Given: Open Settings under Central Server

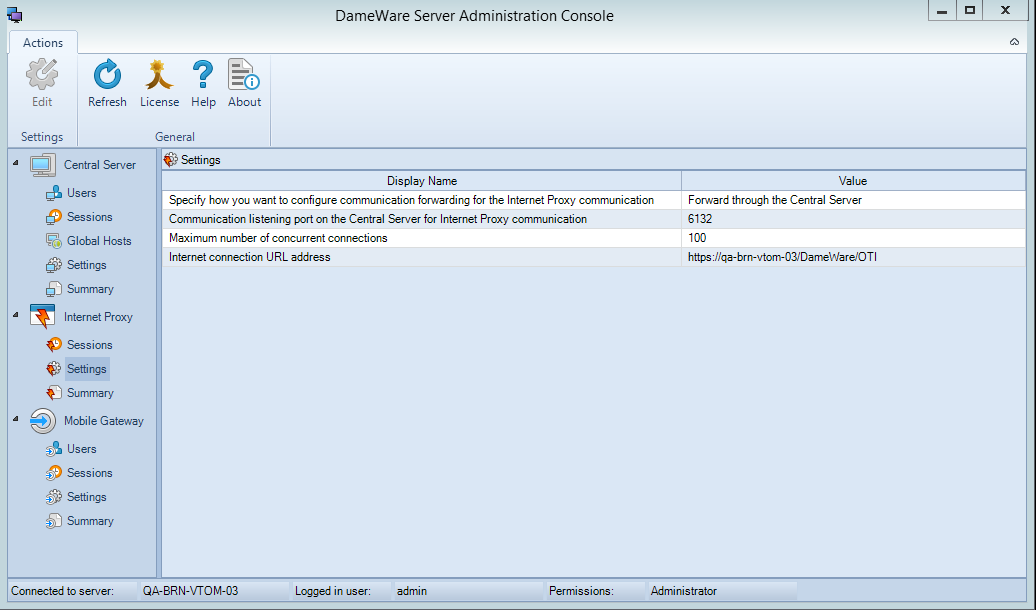Looking at the screenshot, I should tap(87, 265).
